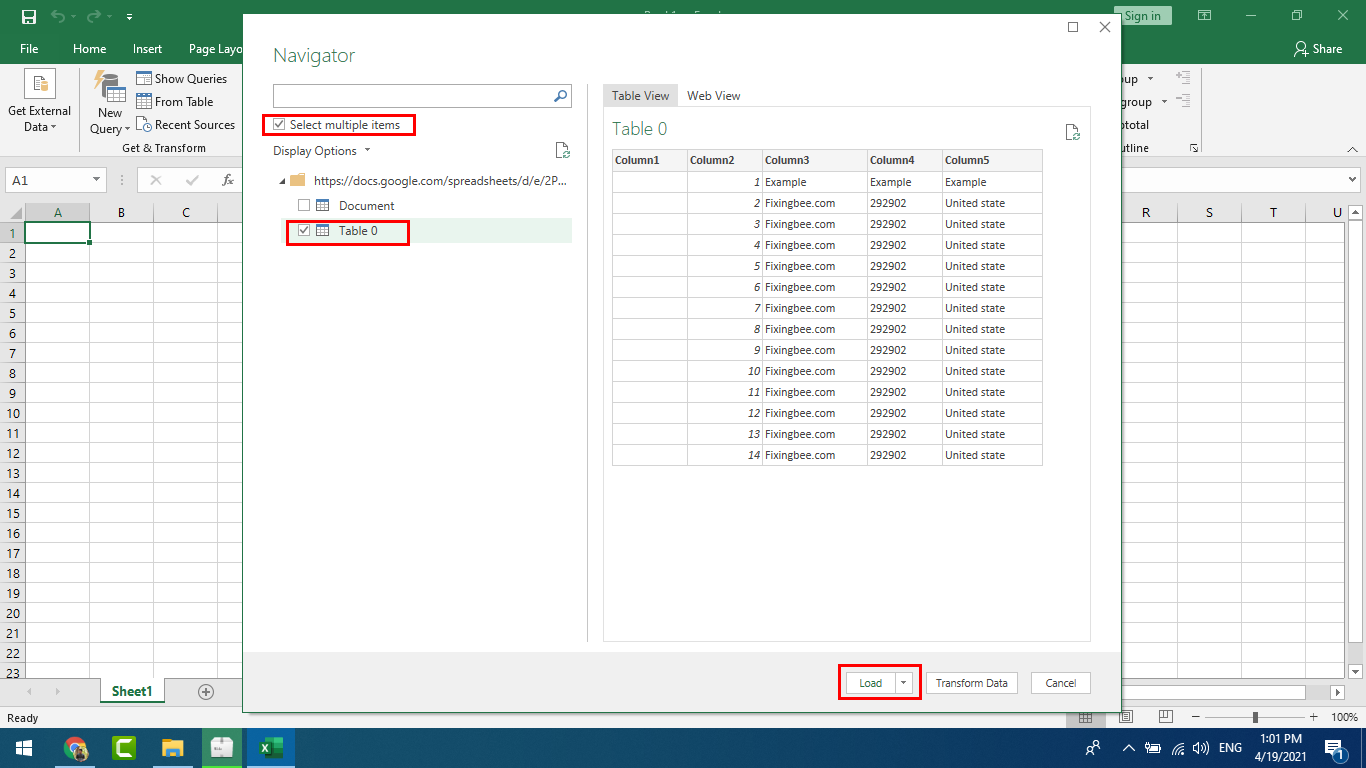1366x768 pixels.
Task: Open the Insert ribbon tab
Action: 147,49
